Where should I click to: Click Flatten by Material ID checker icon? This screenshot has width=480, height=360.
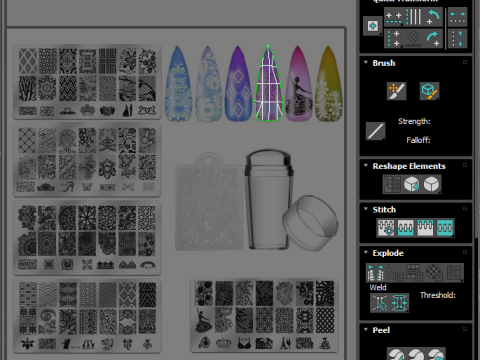[x=434, y=272]
